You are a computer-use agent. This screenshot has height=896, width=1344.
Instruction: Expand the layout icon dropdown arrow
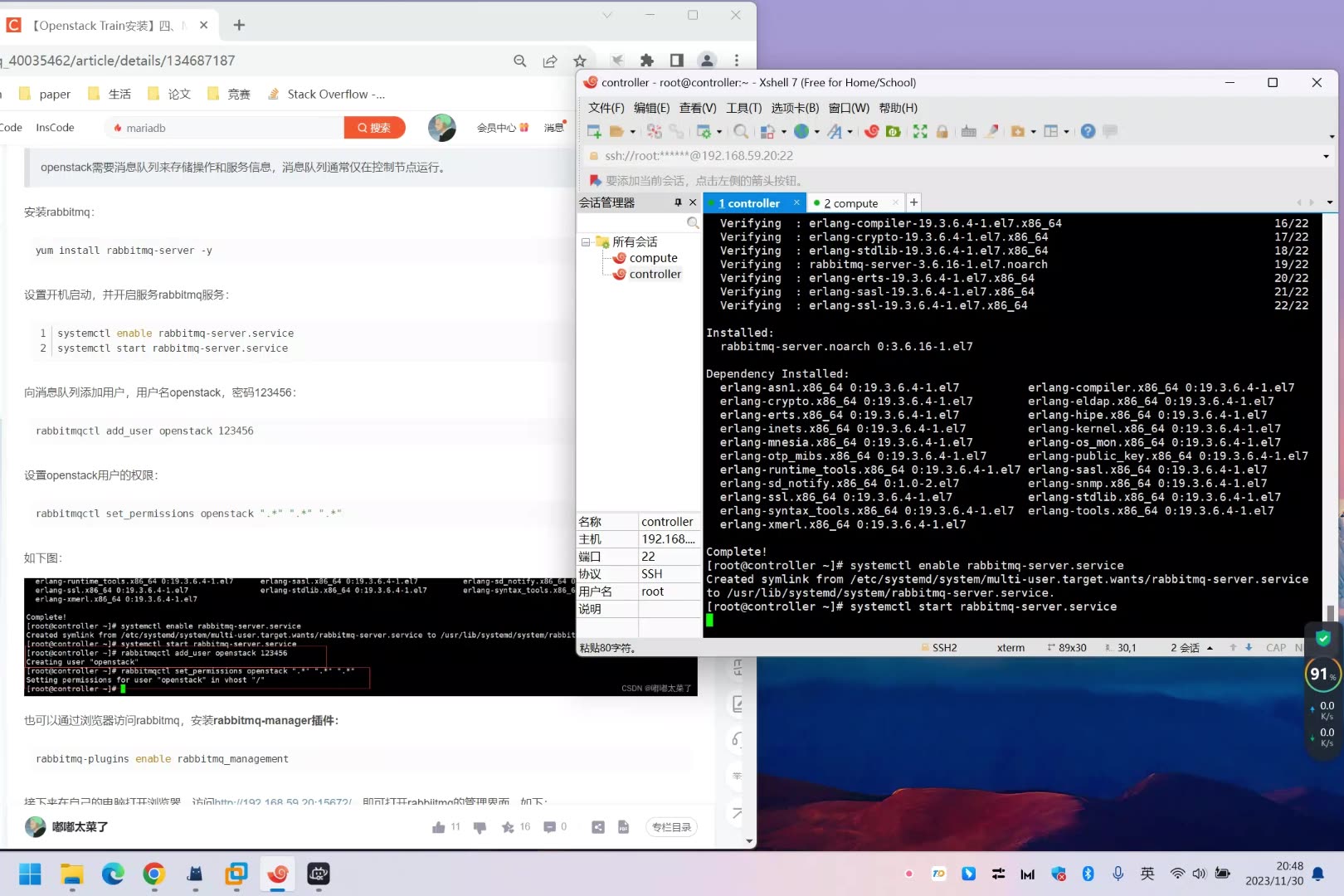point(1067,131)
